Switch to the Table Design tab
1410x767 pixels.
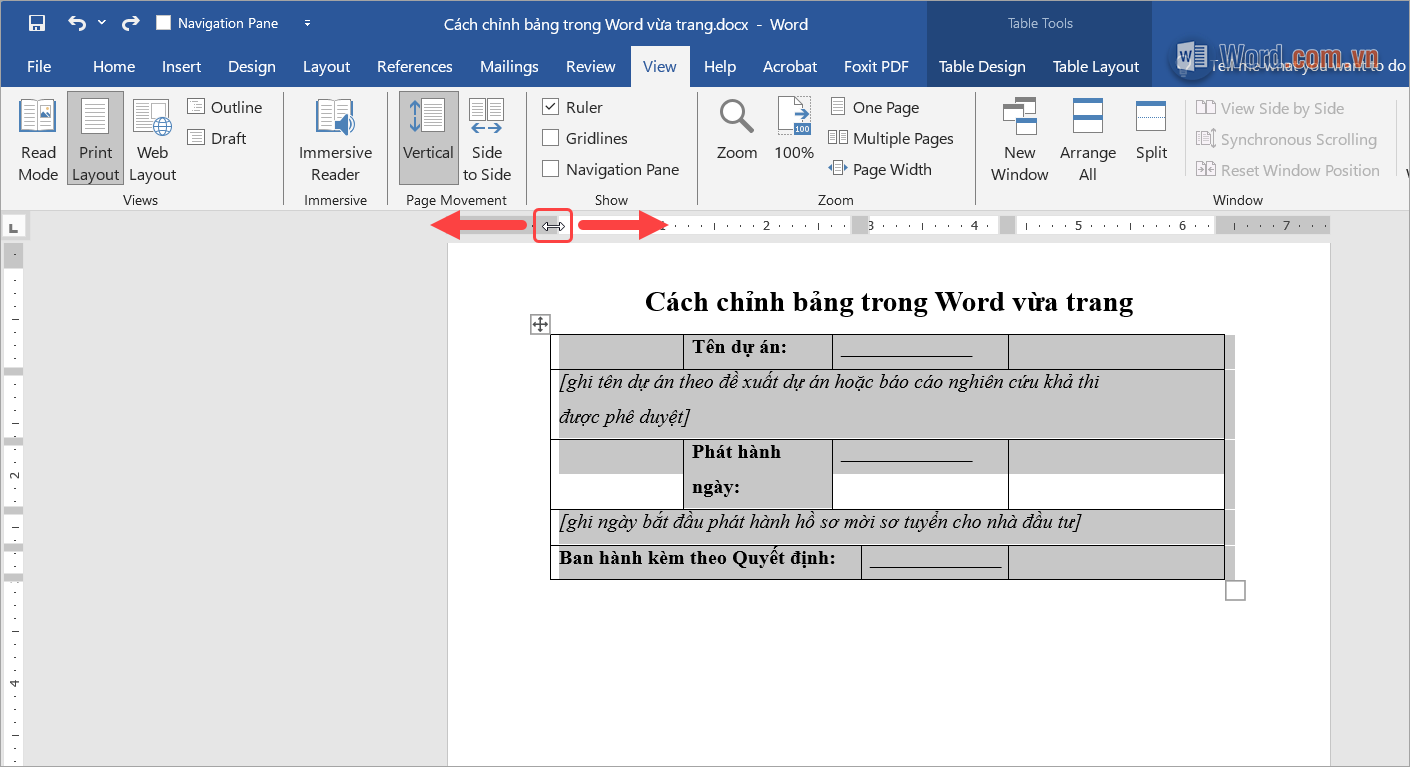[981, 66]
